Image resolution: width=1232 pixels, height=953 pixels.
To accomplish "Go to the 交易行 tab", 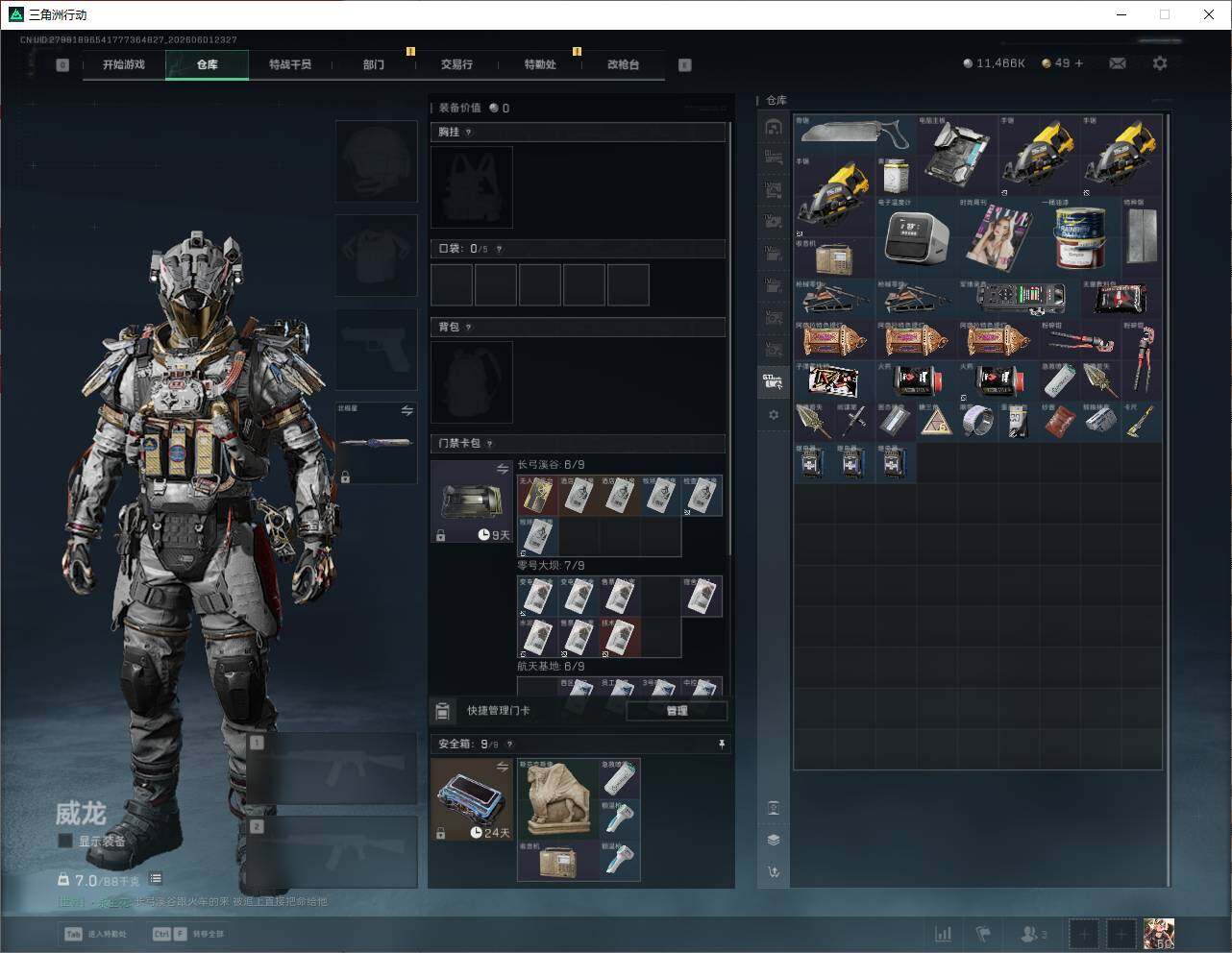I will 456,64.
